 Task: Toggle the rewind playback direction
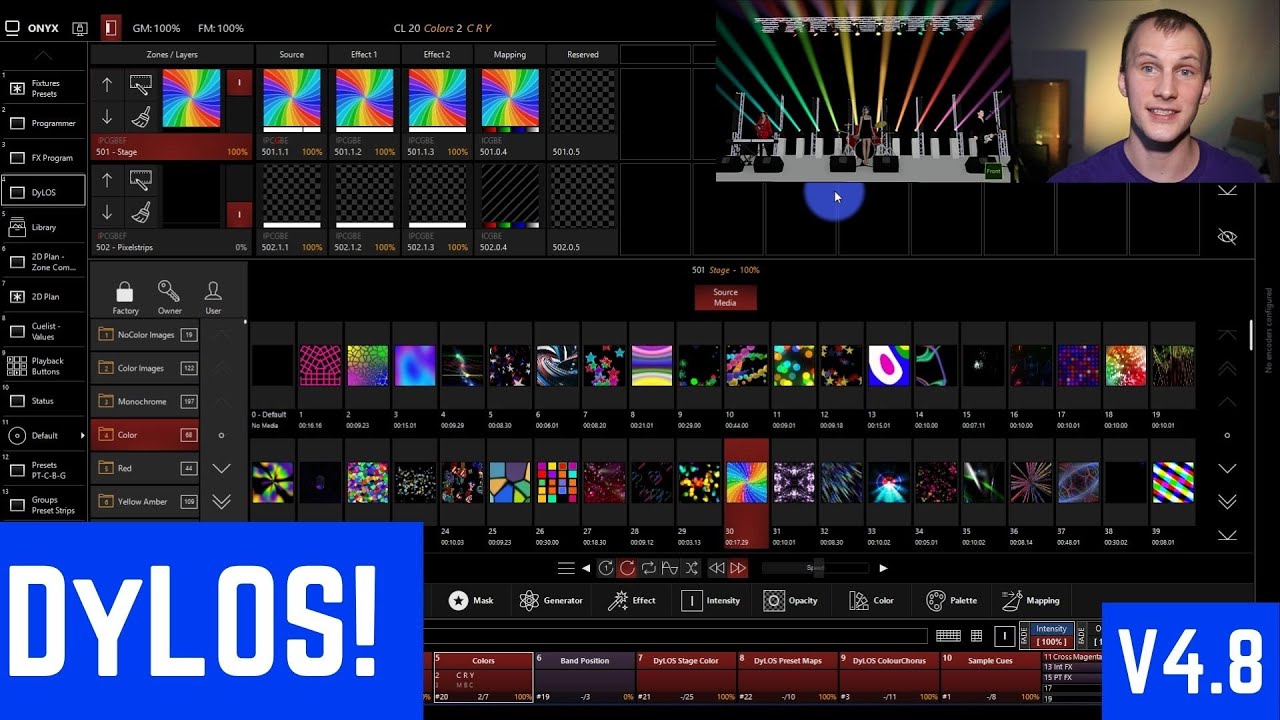point(716,568)
